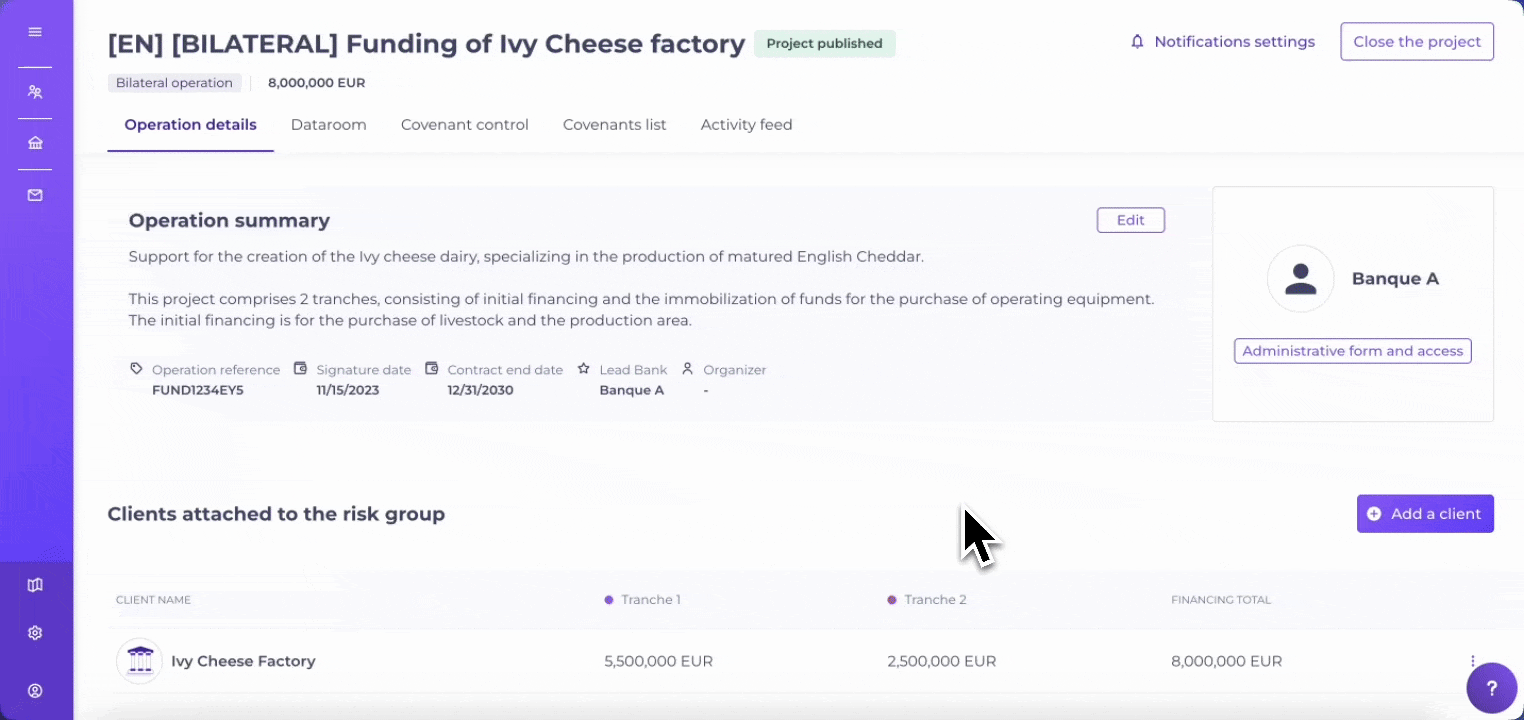The height and width of the screenshot is (720, 1524).
Task: Open the mail envelope sidebar icon
Action: click(x=35, y=195)
